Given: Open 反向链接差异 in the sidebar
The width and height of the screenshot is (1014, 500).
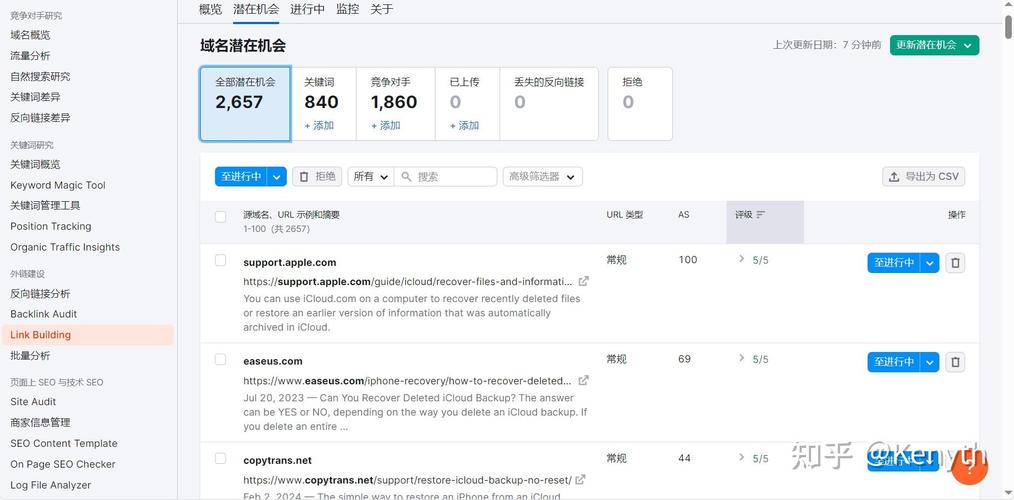Looking at the screenshot, I should tap(40, 118).
